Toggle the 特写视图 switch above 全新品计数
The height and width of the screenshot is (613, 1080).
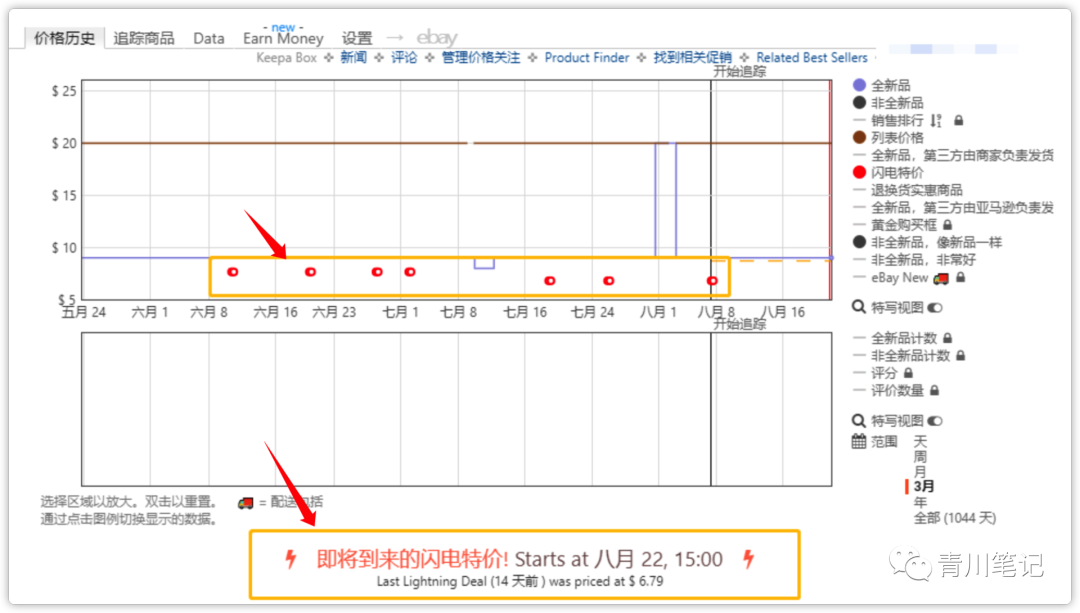[x=935, y=308]
